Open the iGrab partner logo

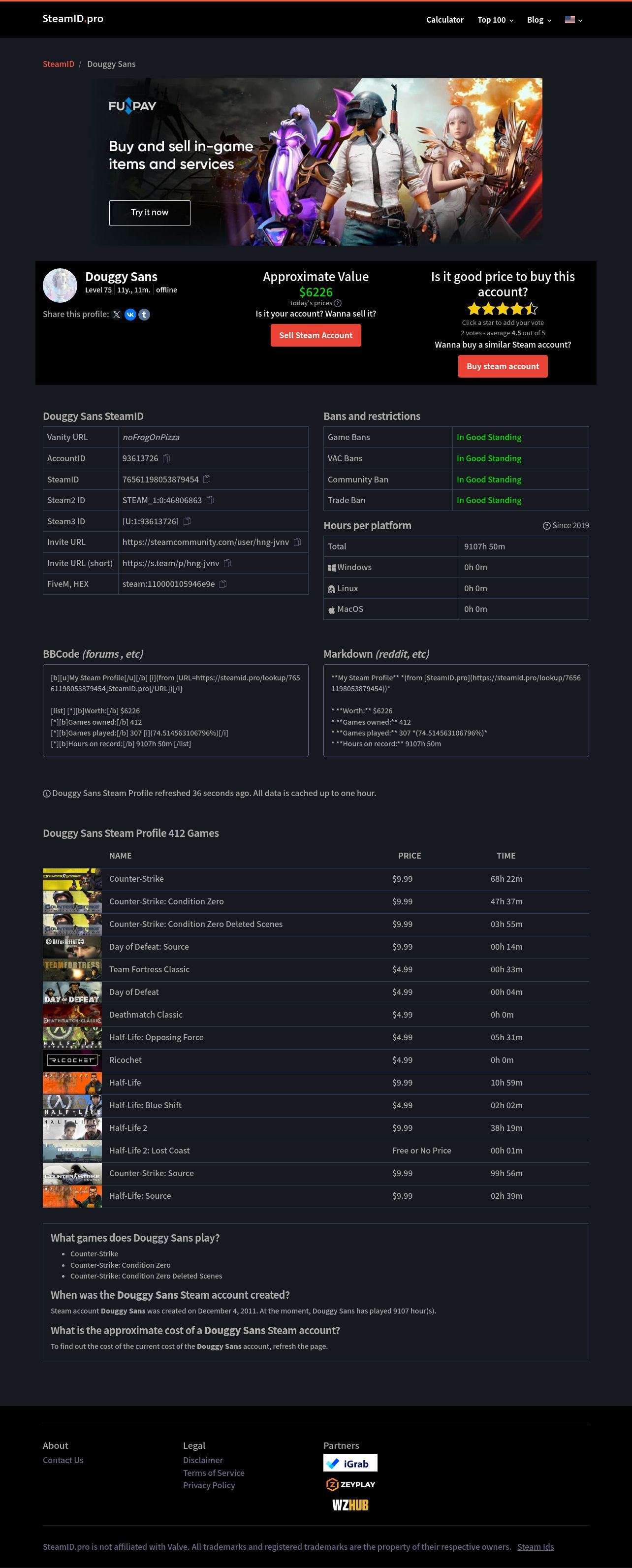350,1463
